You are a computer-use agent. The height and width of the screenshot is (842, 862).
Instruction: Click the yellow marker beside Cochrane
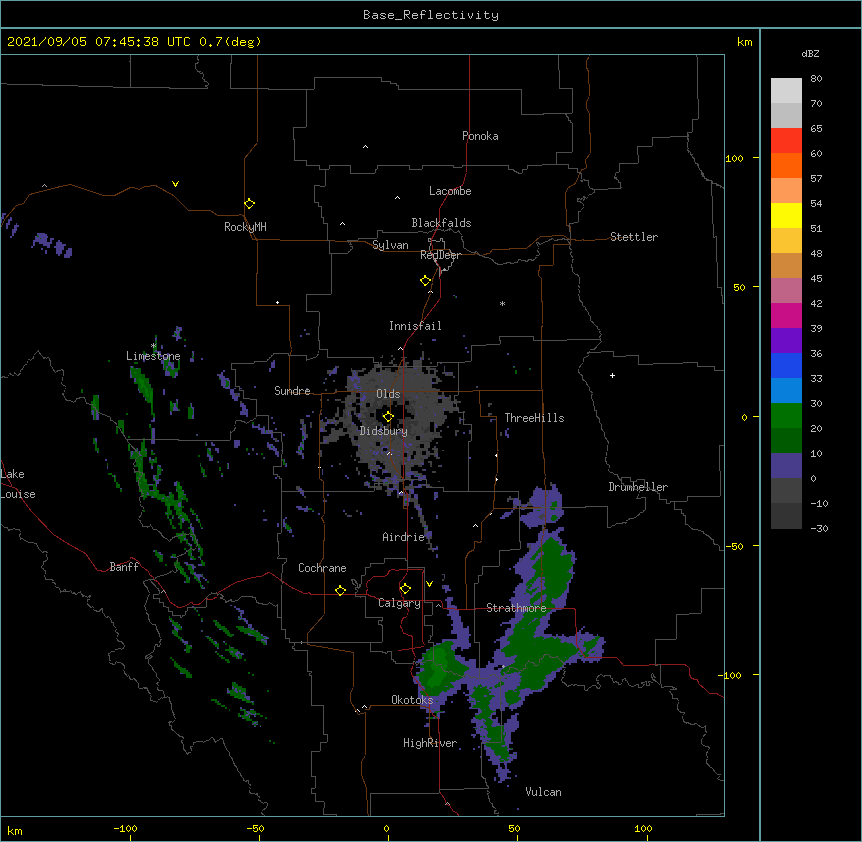340,590
